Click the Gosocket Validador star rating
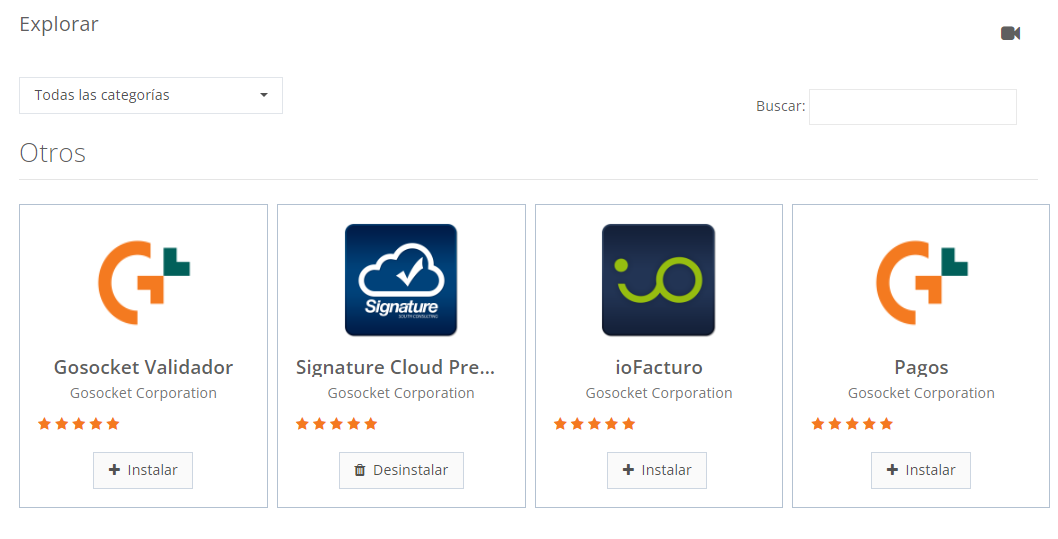The height and width of the screenshot is (539, 1058). coord(79,424)
